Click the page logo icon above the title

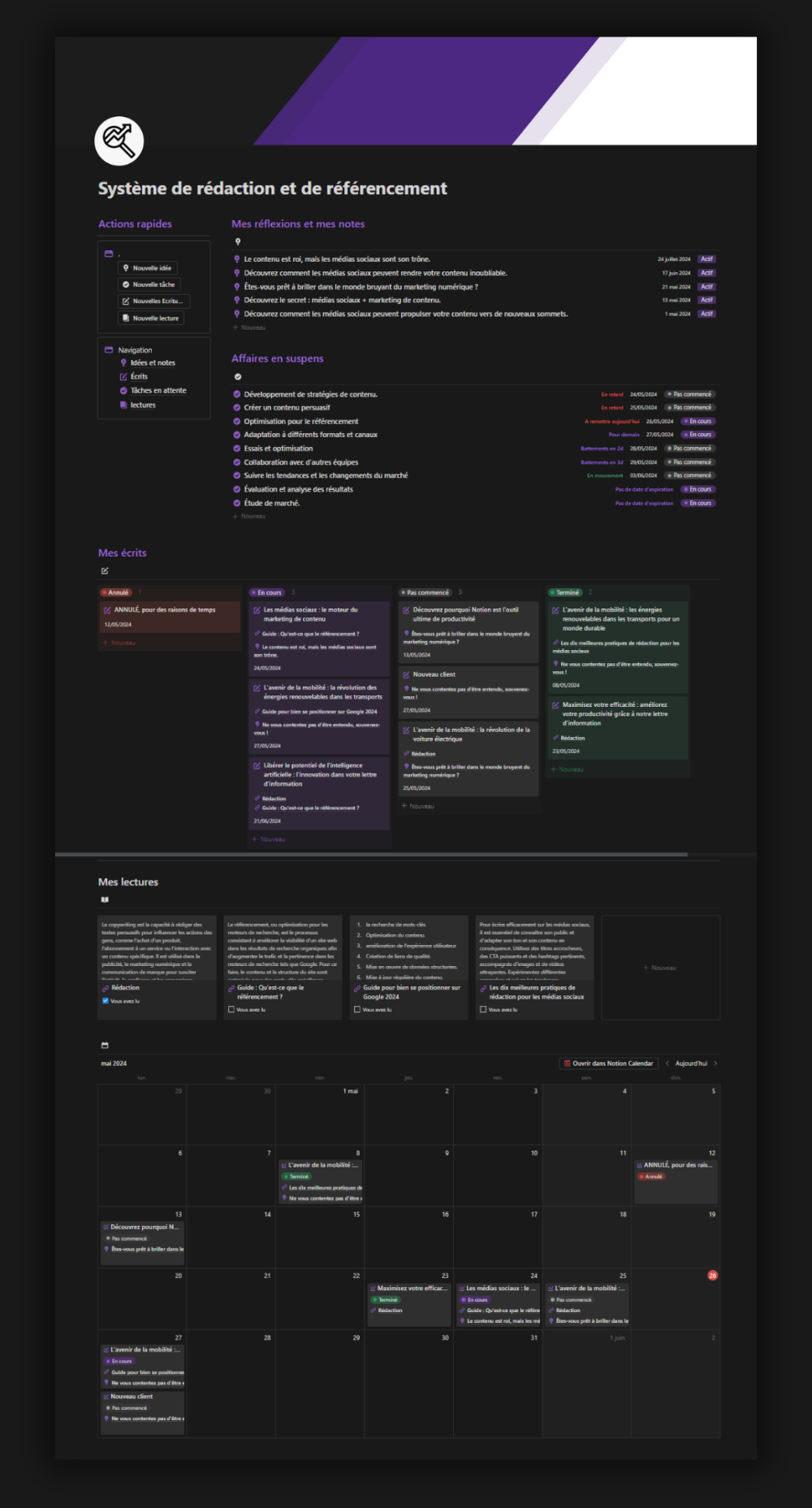[x=119, y=141]
